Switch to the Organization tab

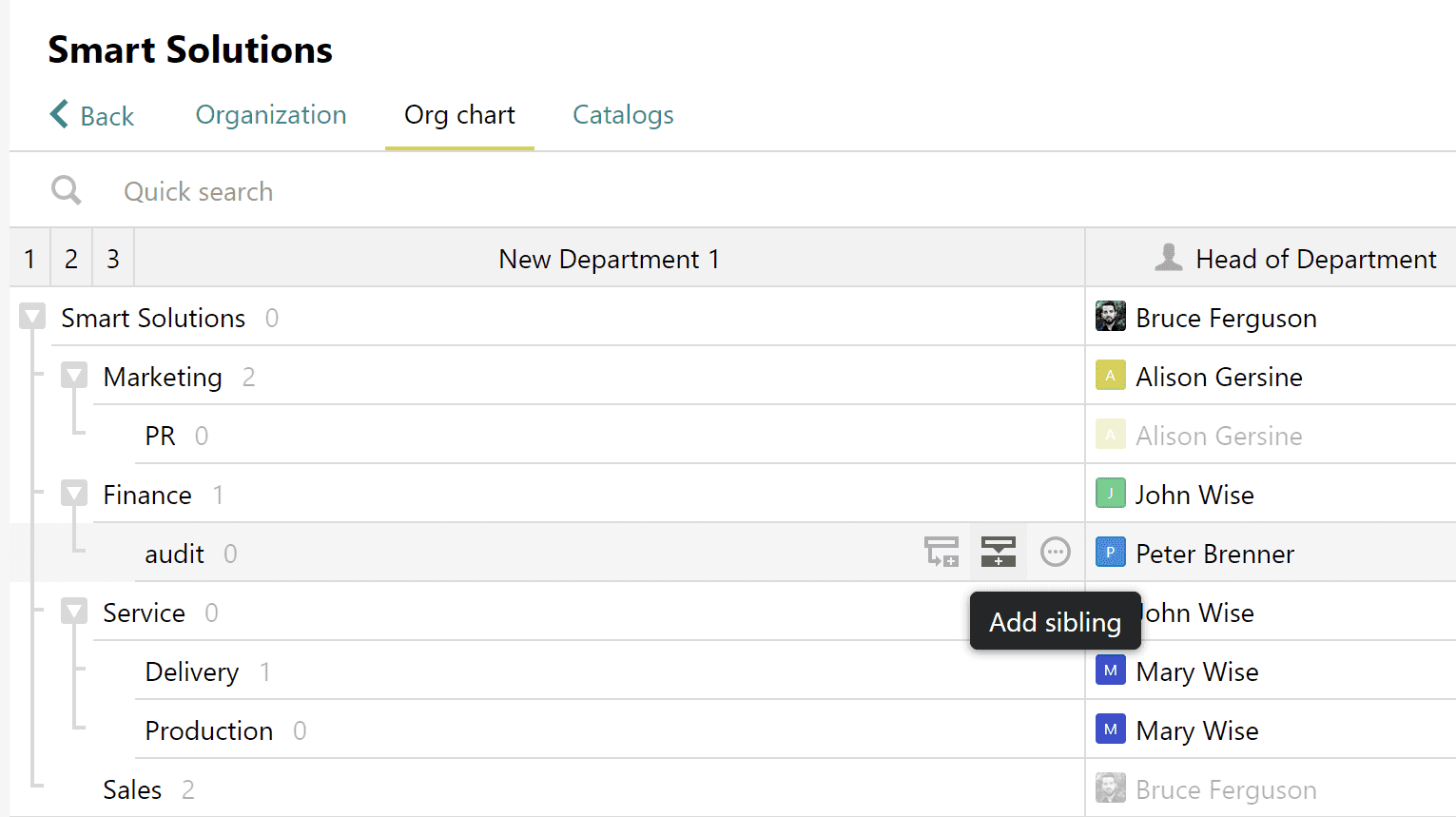271,115
